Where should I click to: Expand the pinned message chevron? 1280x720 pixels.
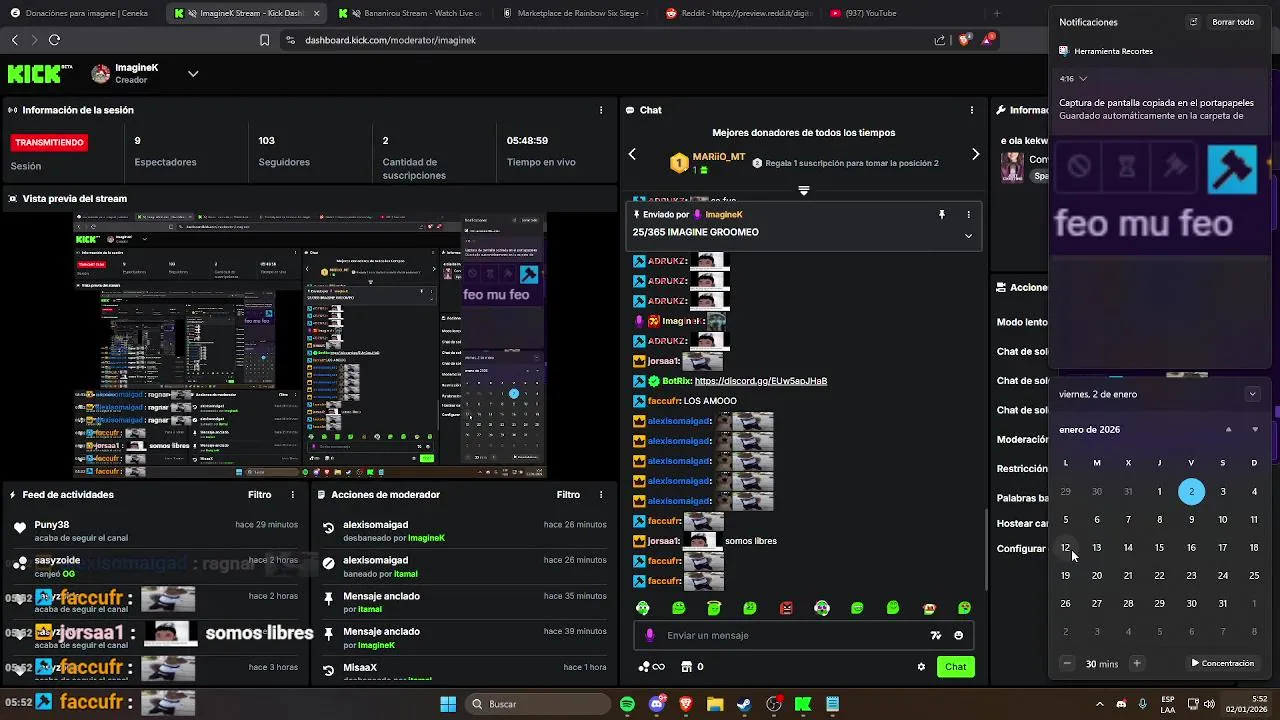[x=968, y=236]
